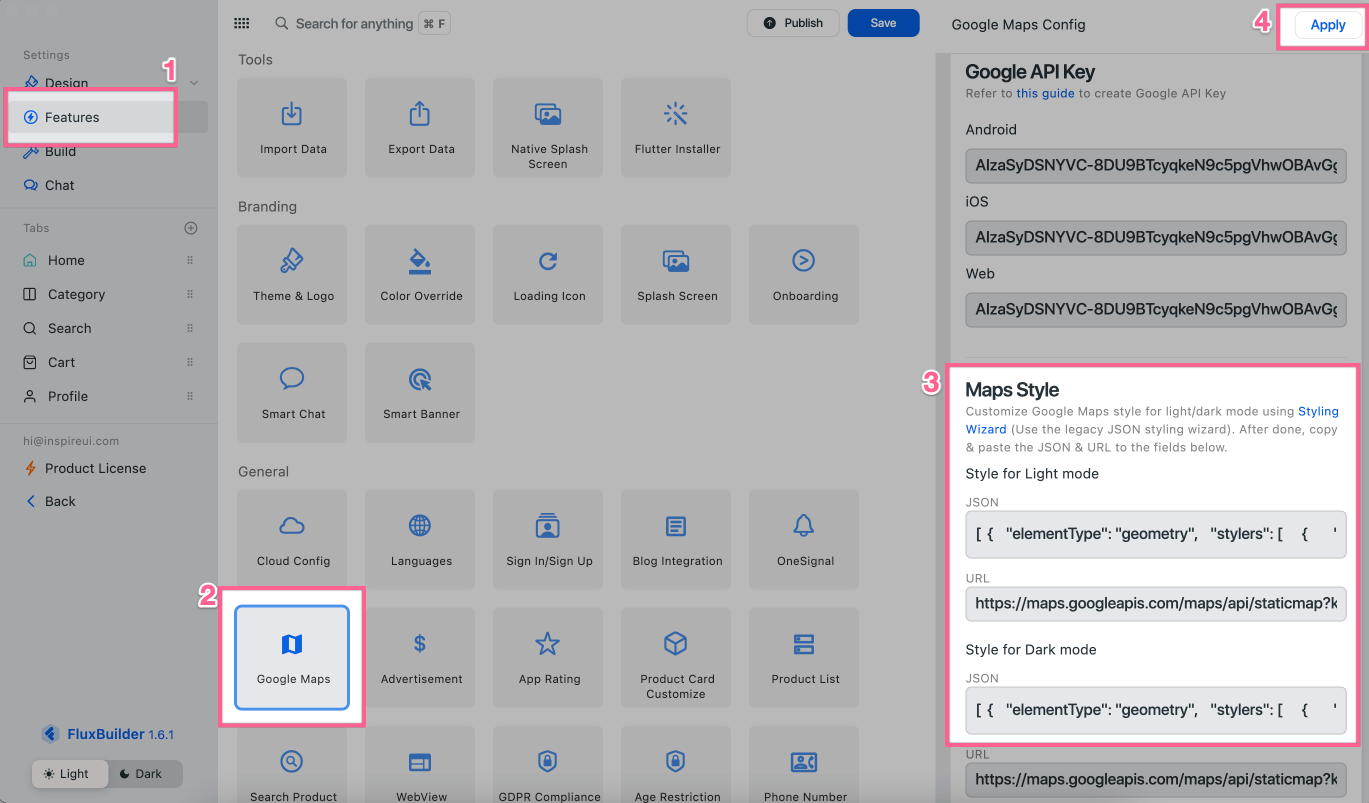Image resolution: width=1369 pixels, height=803 pixels.
Task: Open the OneSignal feature tile
Action: 804,539
